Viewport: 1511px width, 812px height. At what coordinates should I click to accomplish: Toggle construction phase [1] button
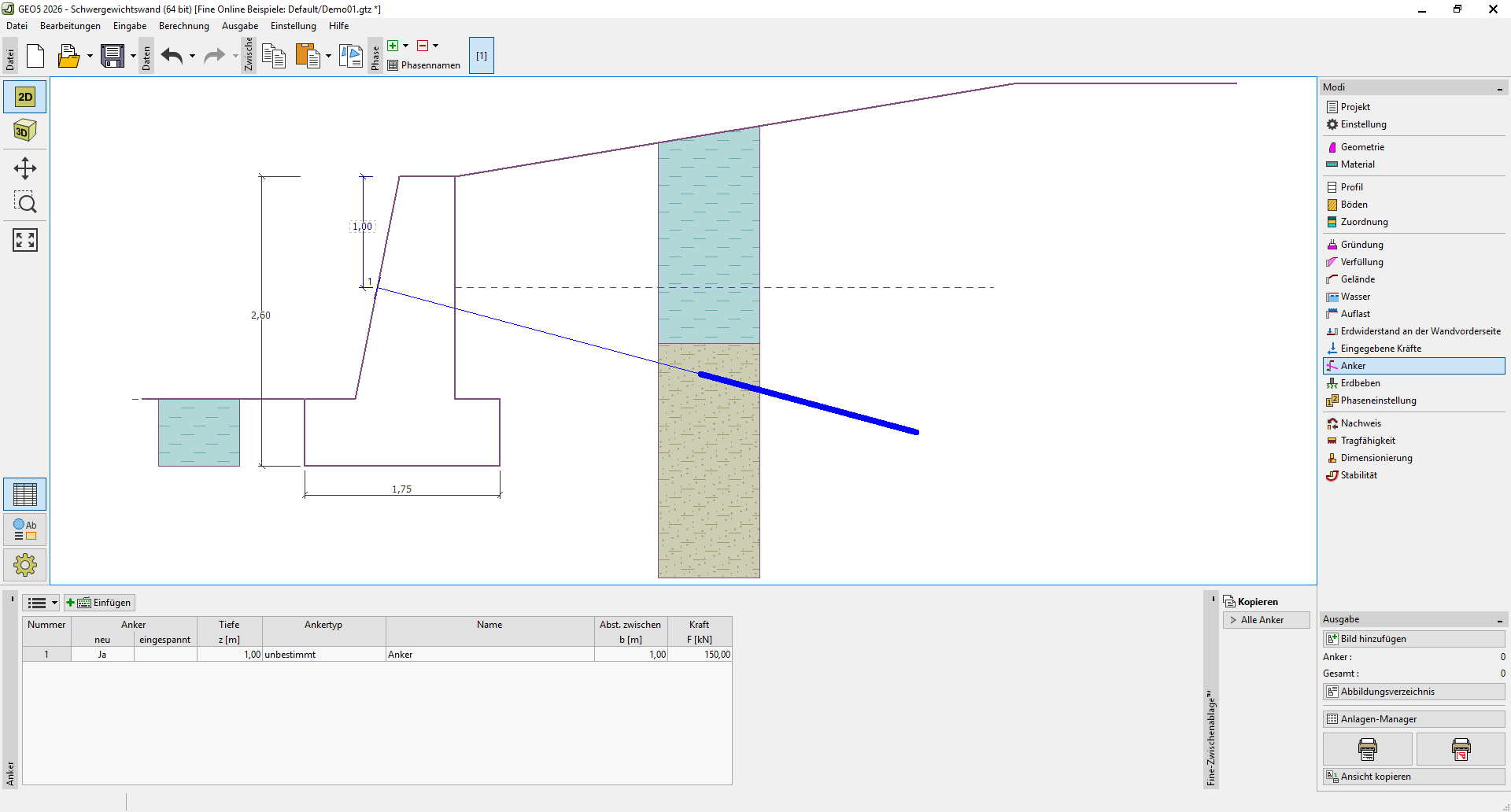click(481, 56)
